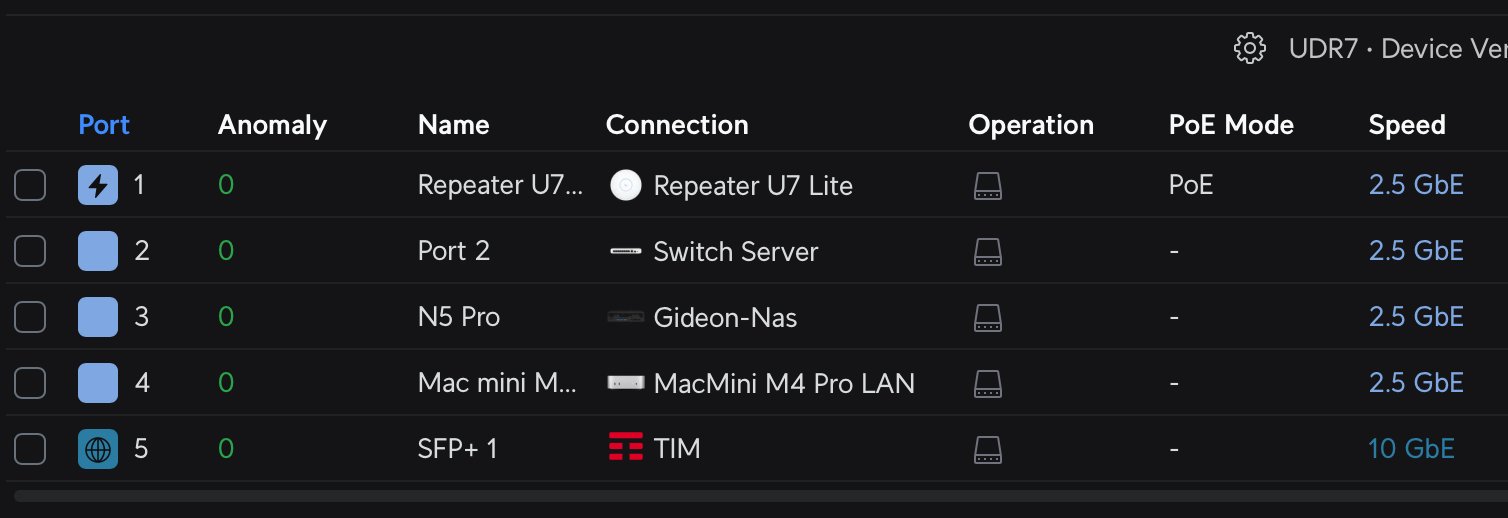
Task: Tick the checkbox for the N5 Pro row
Action: click(30, 317)
